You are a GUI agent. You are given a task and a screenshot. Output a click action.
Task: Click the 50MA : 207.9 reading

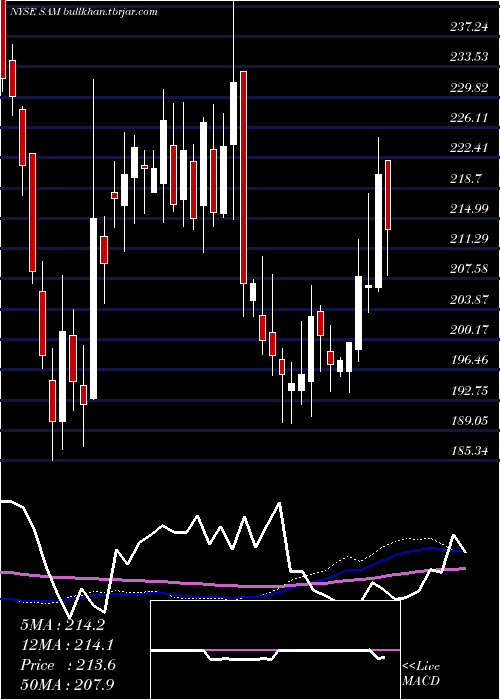(x=68, y=686)
